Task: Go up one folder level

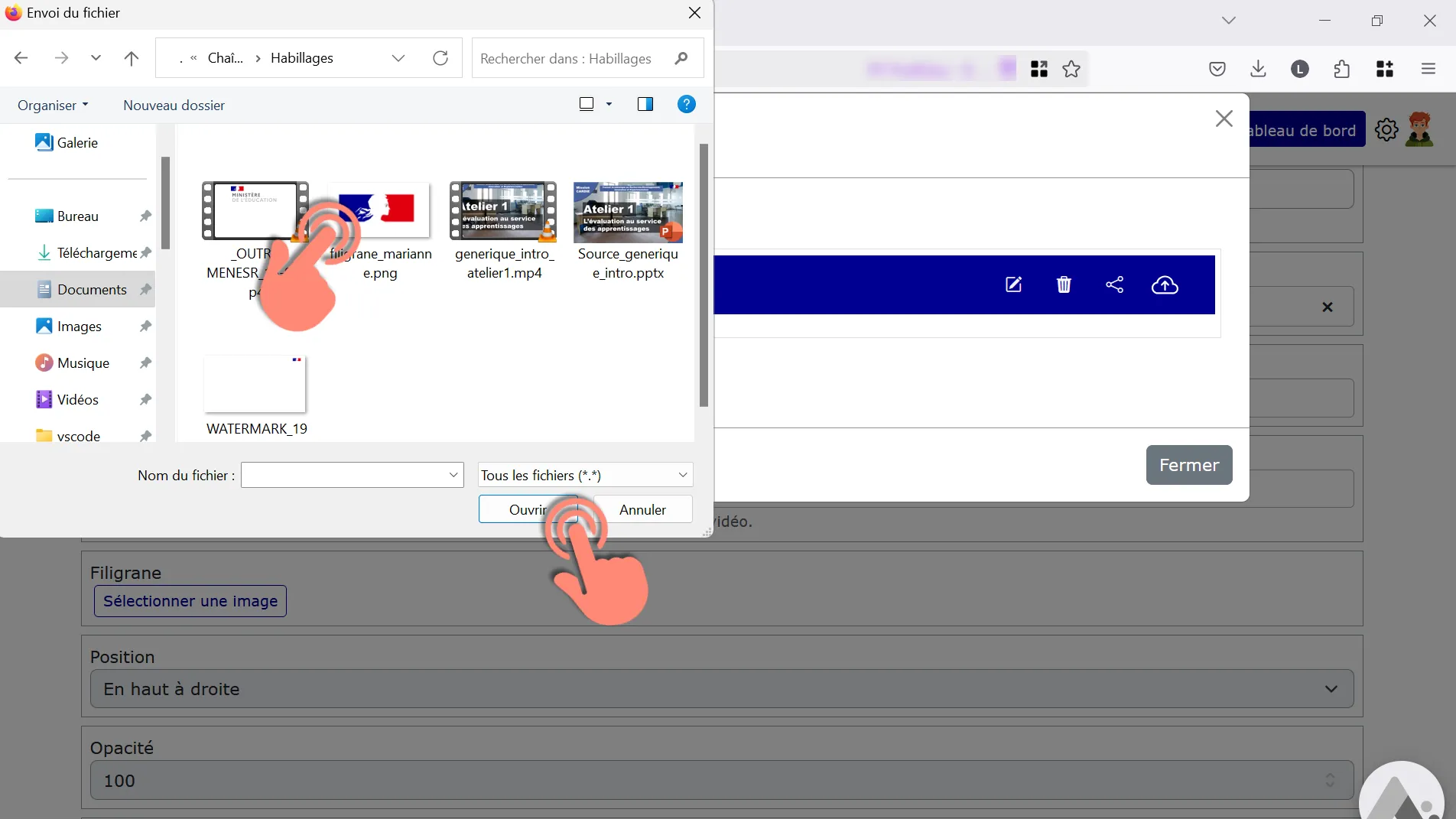Action: pos(132,58)
